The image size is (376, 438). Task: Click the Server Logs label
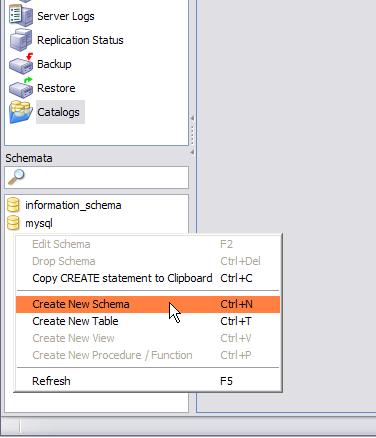66,16
